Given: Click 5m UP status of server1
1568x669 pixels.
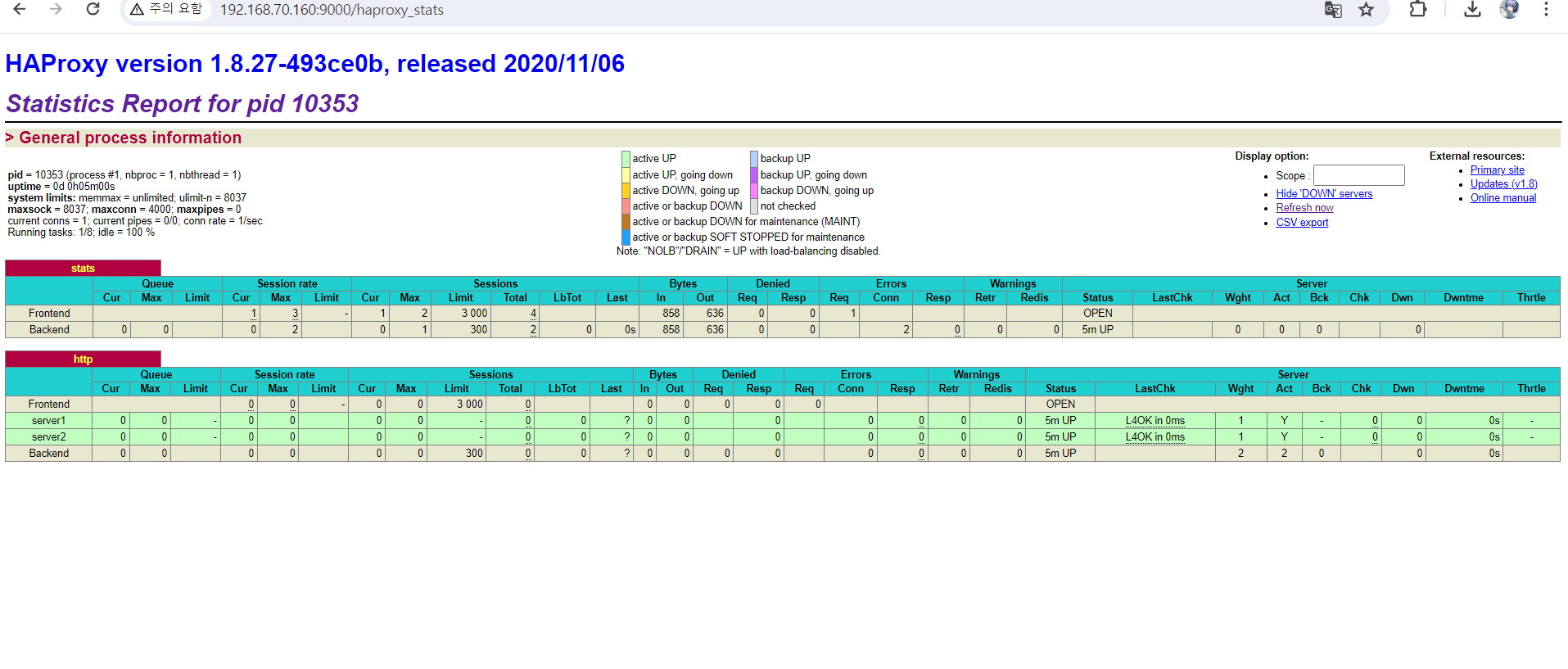Looking at the screenshot, I should coord(1060,421).
